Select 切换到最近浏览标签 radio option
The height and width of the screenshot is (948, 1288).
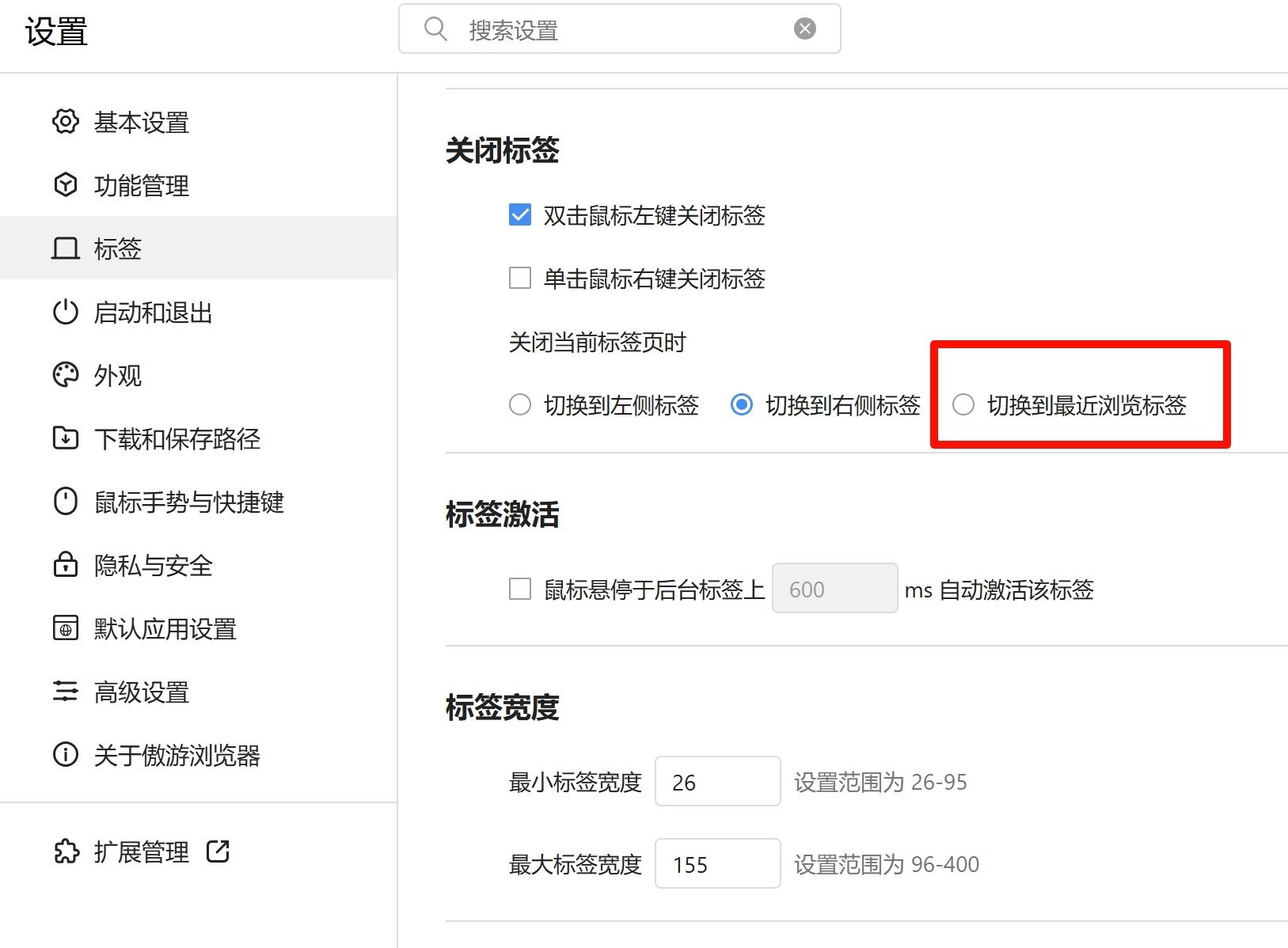click(963, 405)
